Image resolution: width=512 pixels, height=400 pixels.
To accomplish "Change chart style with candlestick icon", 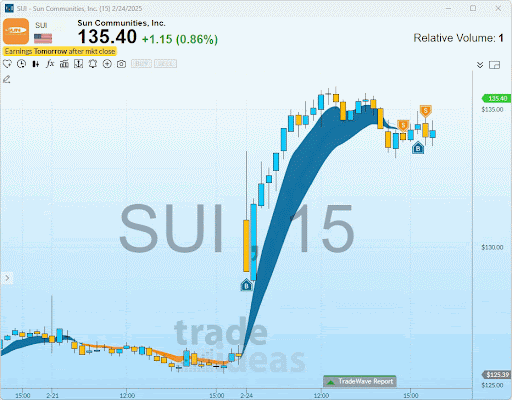I will 36,64.
